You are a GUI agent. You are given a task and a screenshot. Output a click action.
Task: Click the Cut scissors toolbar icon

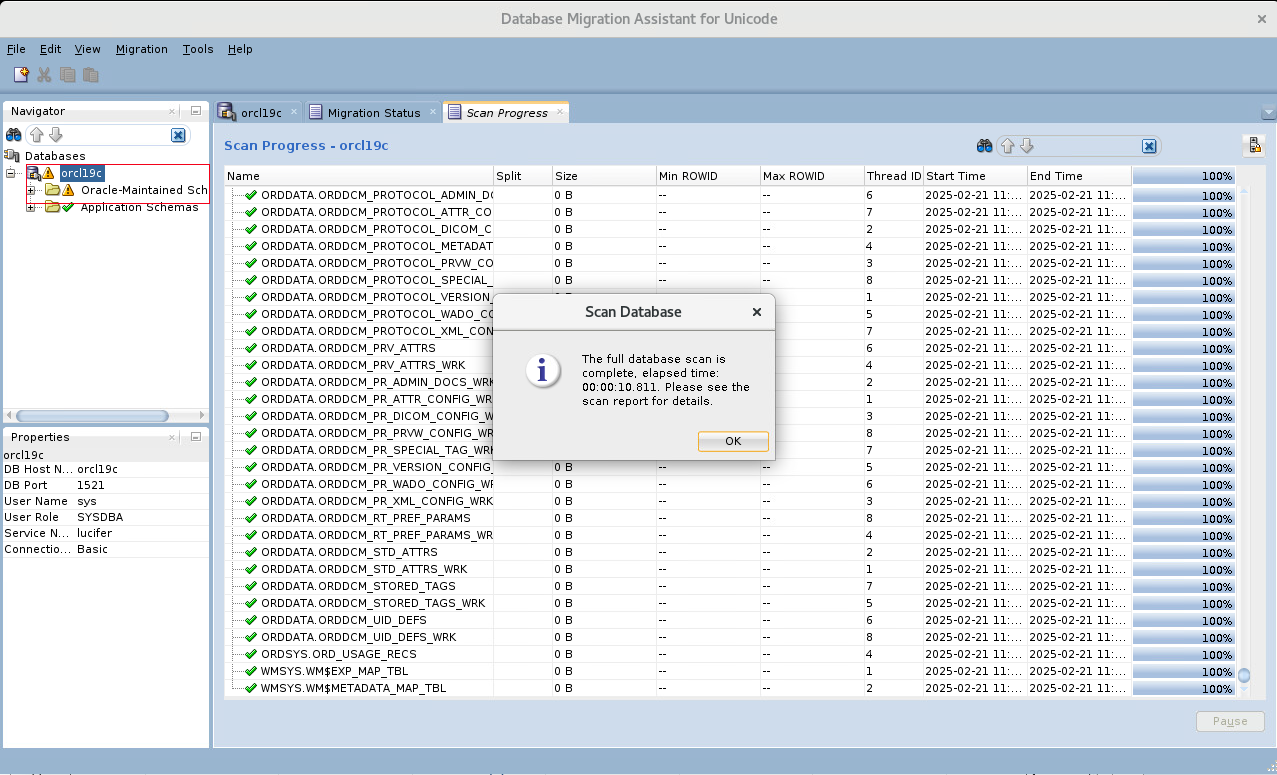point(44,75)
